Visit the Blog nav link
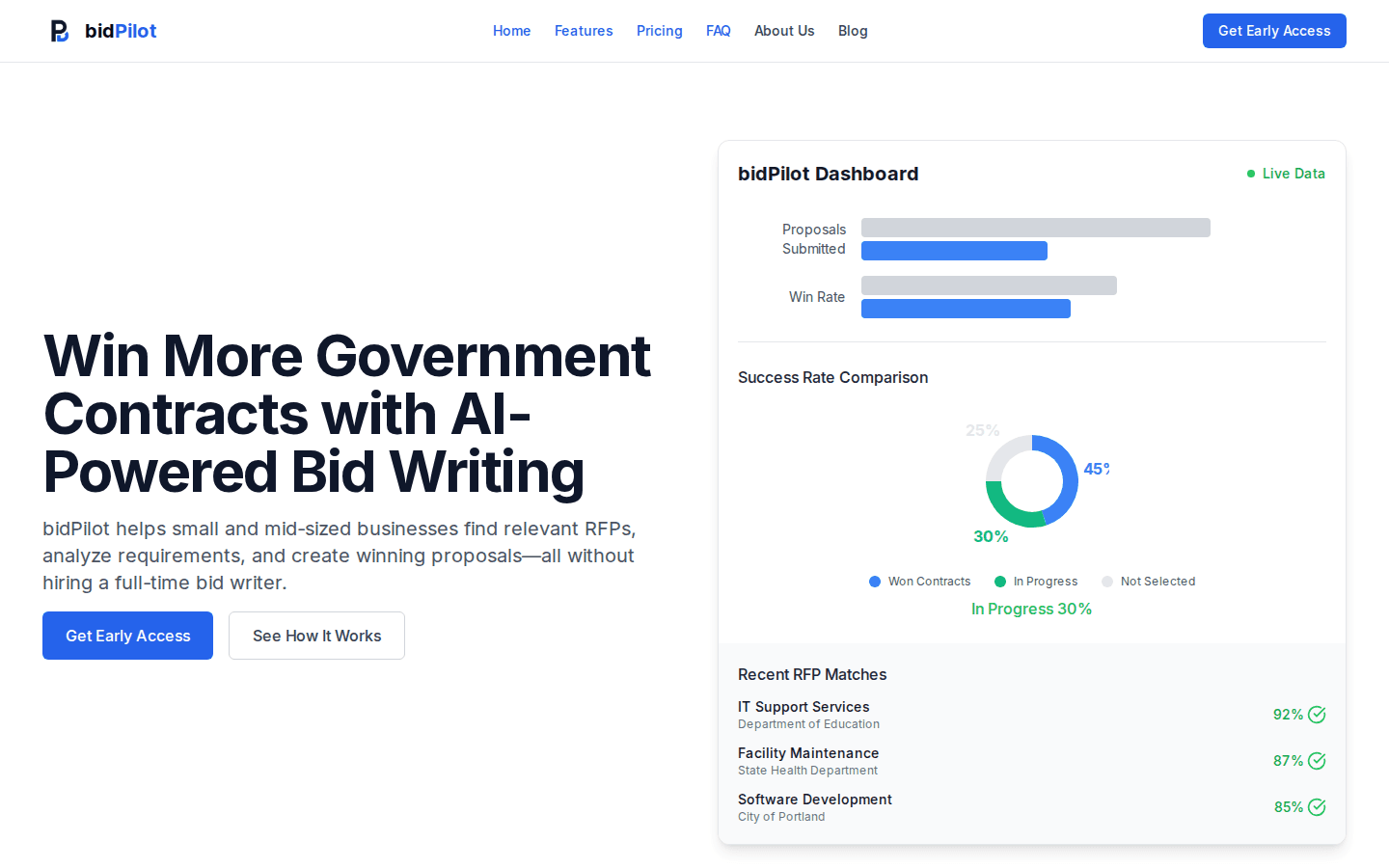Image resolution: width=1389 pixels, height=868 pixels. point(853,31)
